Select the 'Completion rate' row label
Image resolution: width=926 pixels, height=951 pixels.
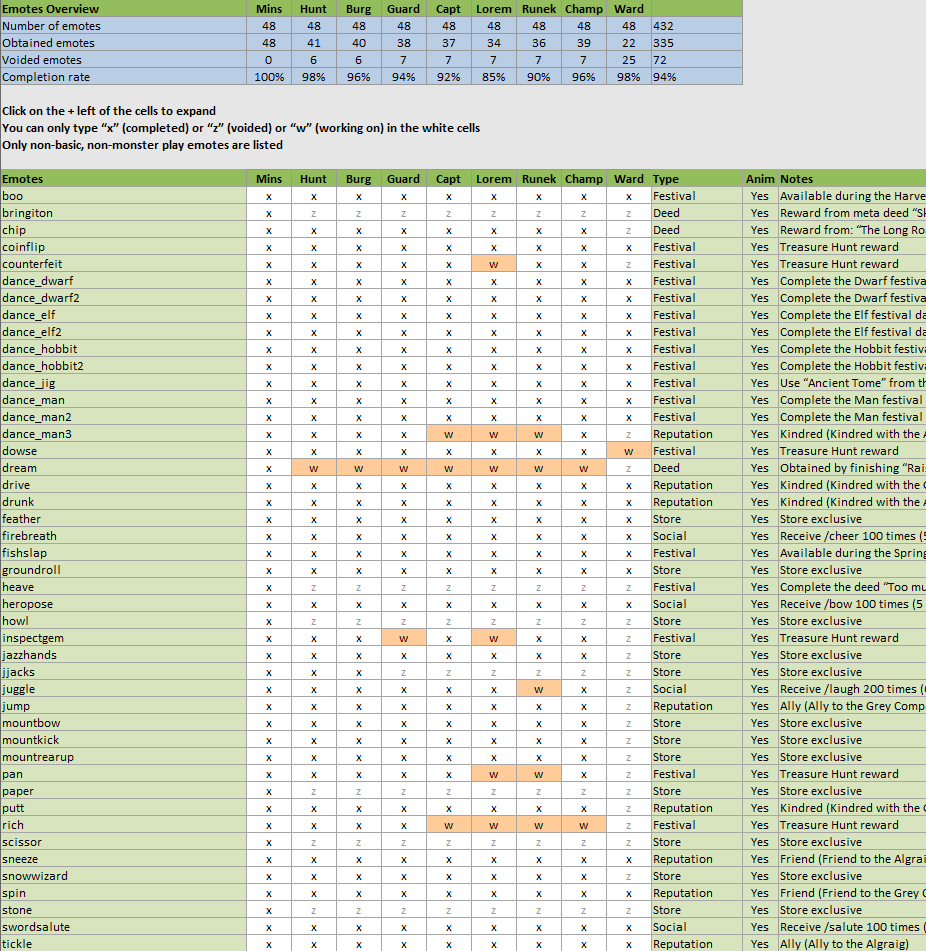point(124,76)
